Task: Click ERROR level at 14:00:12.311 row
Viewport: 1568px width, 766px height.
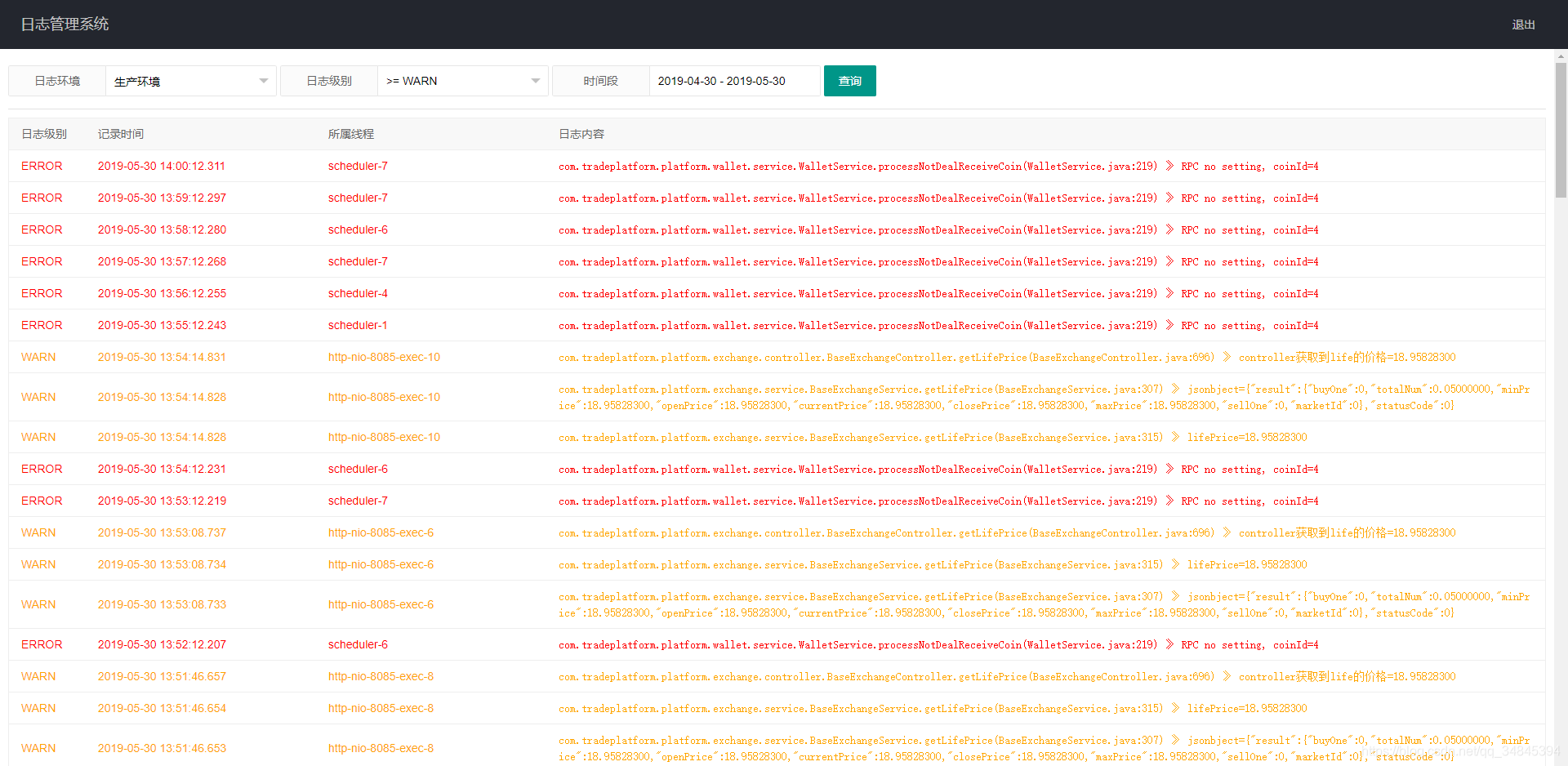Action: (42, 166)
